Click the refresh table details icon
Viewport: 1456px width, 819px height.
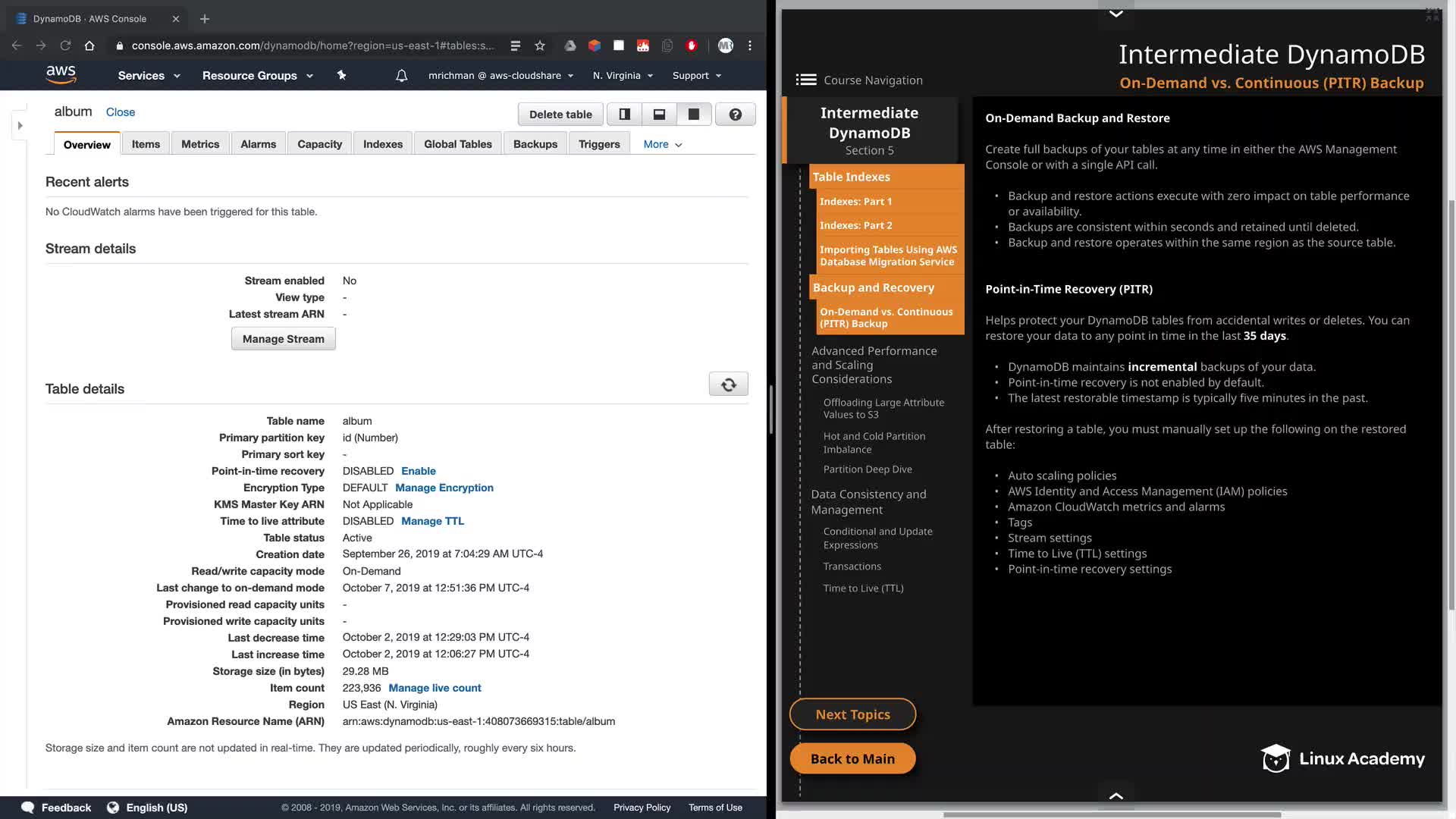(728, 384)
